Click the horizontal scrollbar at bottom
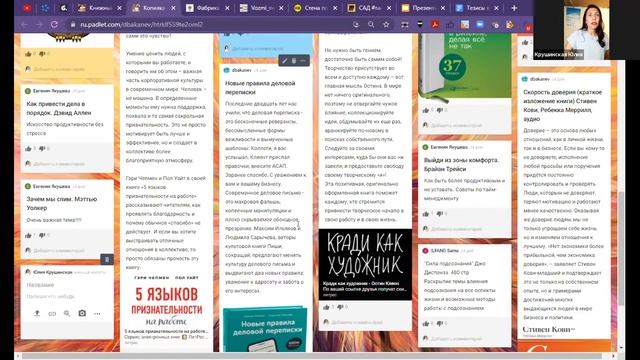 312,356
